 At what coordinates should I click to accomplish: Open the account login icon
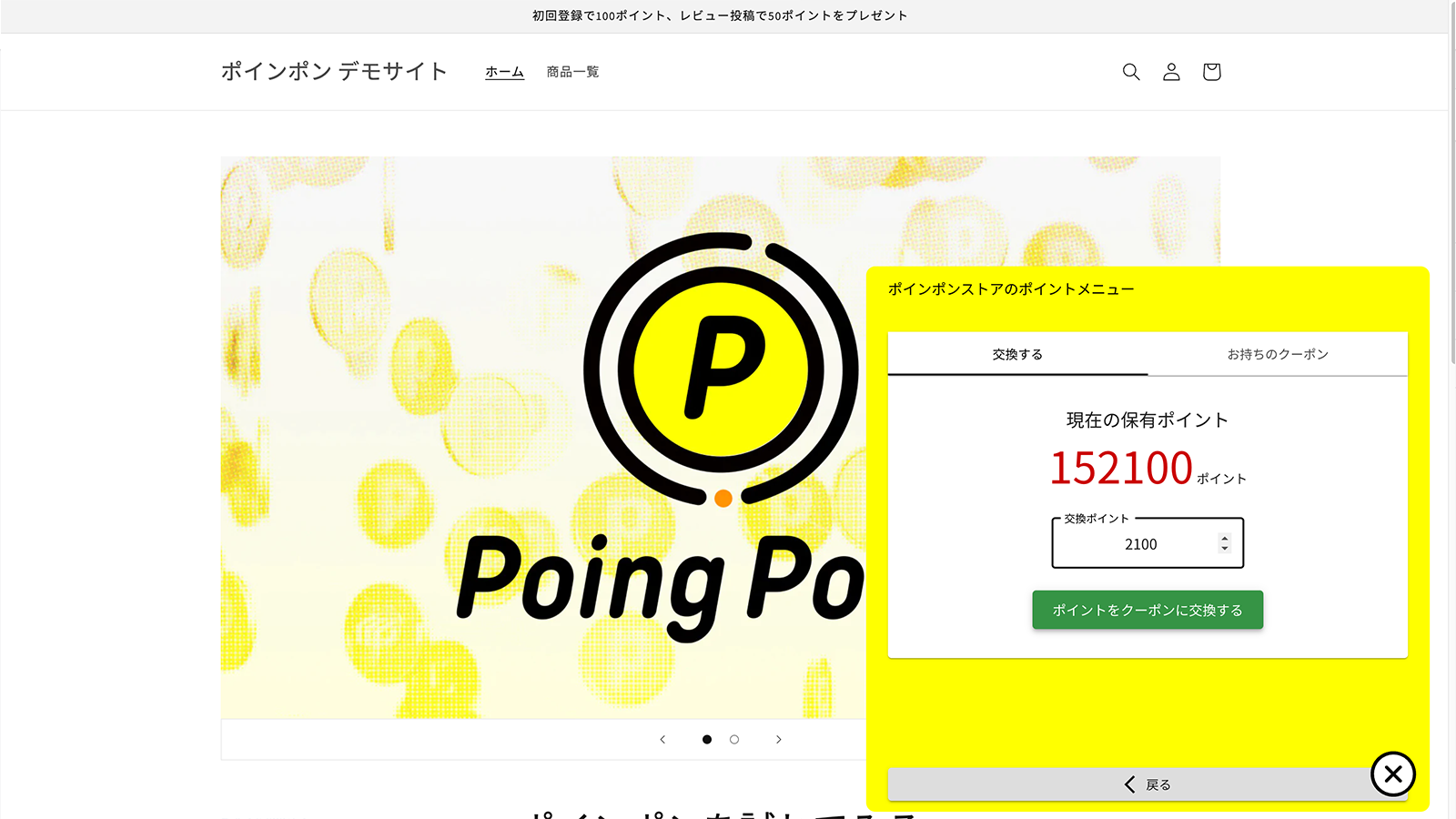[x=1171, y=71]
